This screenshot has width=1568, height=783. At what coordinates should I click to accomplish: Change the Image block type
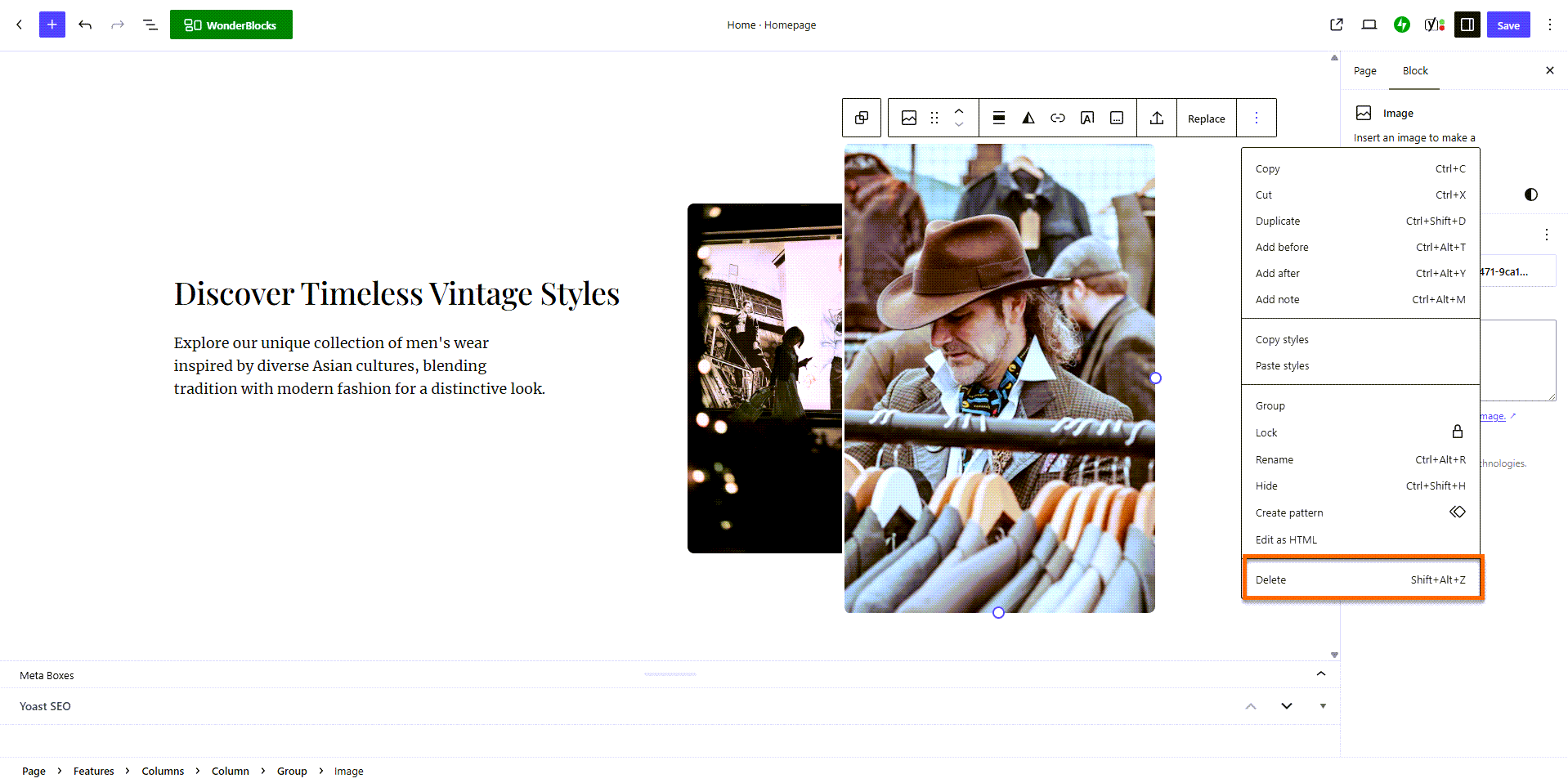coord(909,118)
